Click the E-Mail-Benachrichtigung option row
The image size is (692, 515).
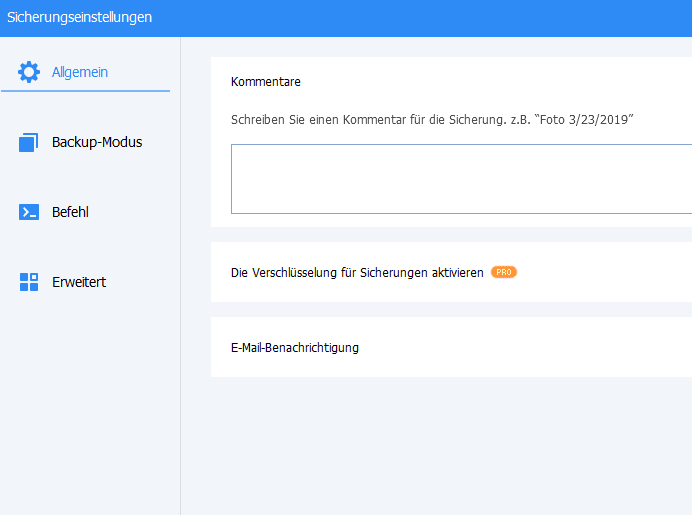451,347
